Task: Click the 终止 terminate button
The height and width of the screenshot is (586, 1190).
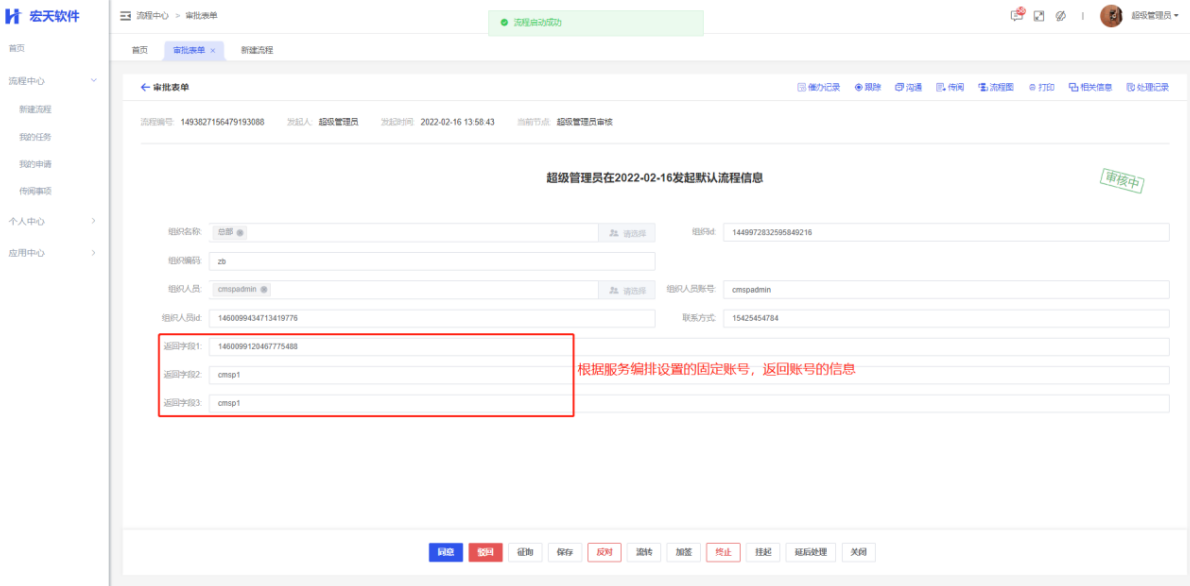Action: 722,553
